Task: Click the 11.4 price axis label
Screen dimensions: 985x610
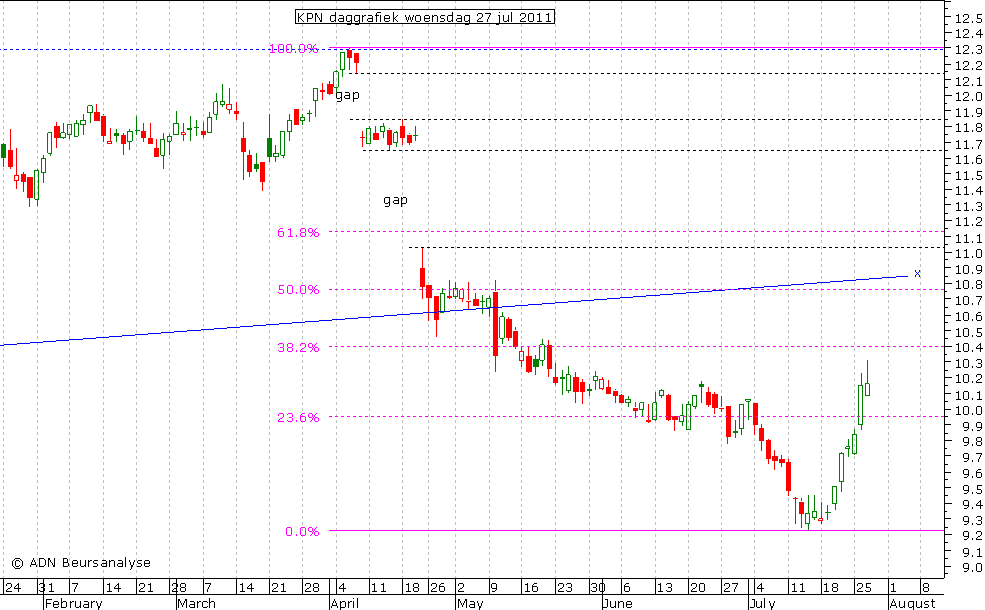Action: point(969,191)
